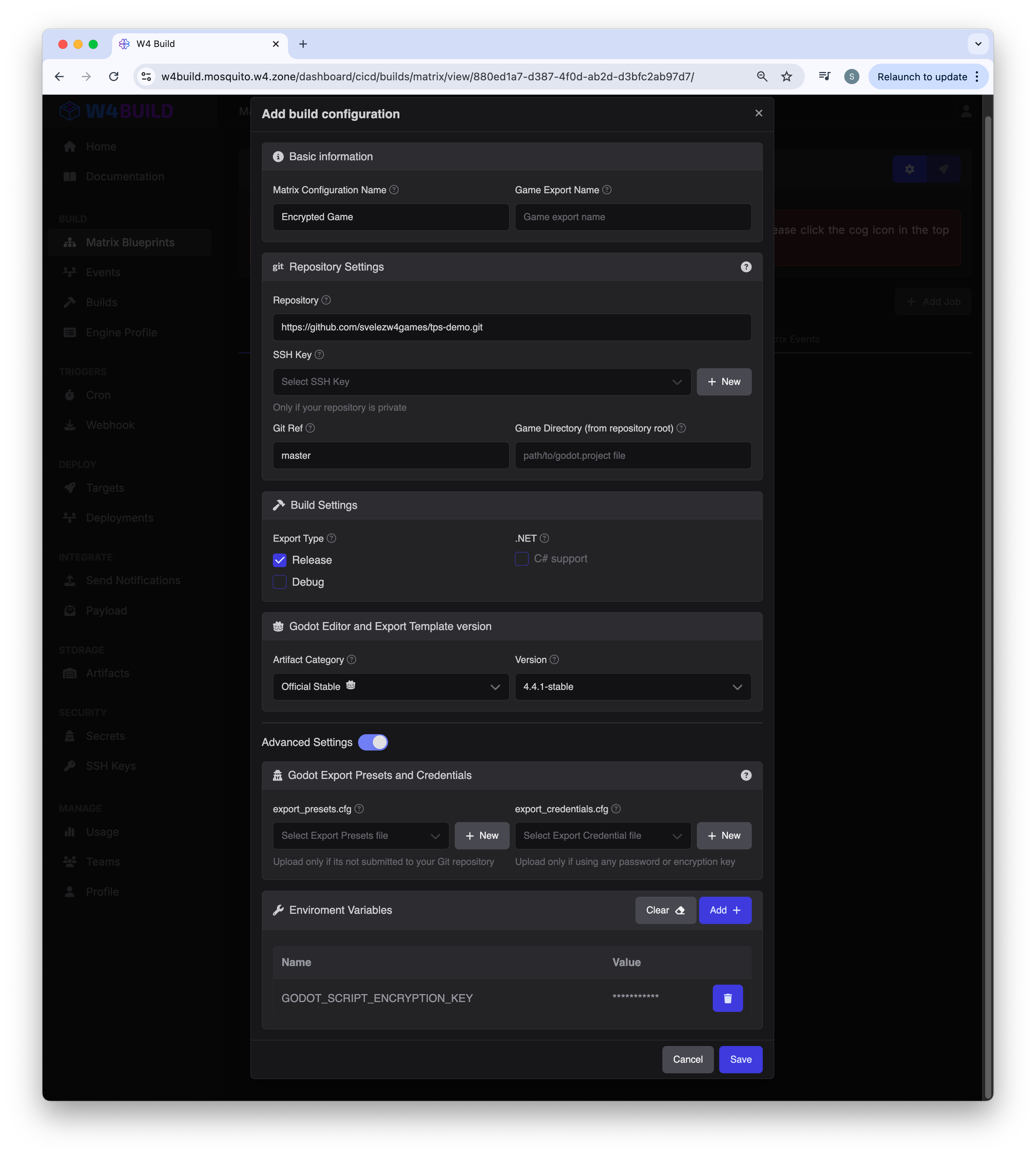Image resolution: width=1036 pixels, height=1157 pixels.
Task: Click Relaunch to update button in Chrome
Action: [x=922, y=76]
